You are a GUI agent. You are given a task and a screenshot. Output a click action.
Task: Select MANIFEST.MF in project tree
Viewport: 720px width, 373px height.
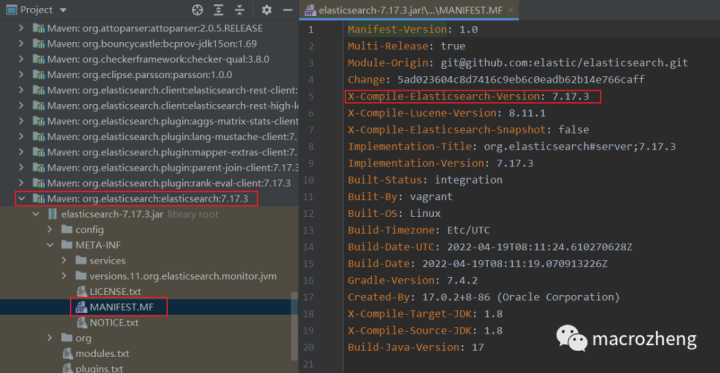(122, 307)
